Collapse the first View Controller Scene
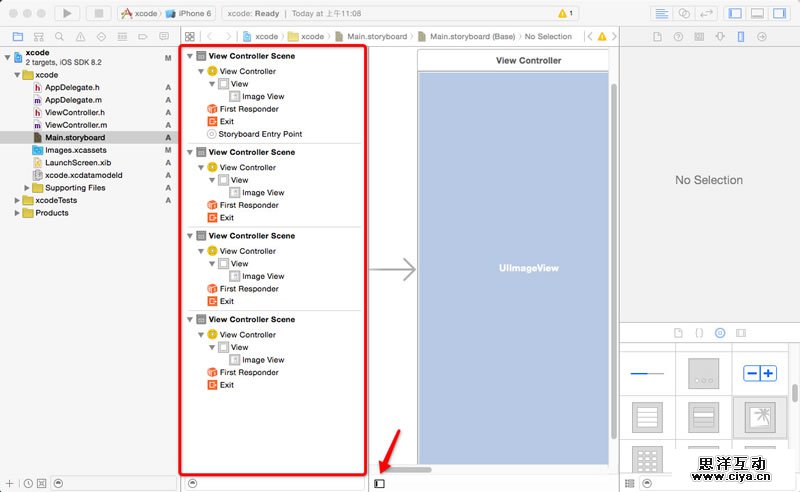Viewport: 800px width, 492px height. 190,56
